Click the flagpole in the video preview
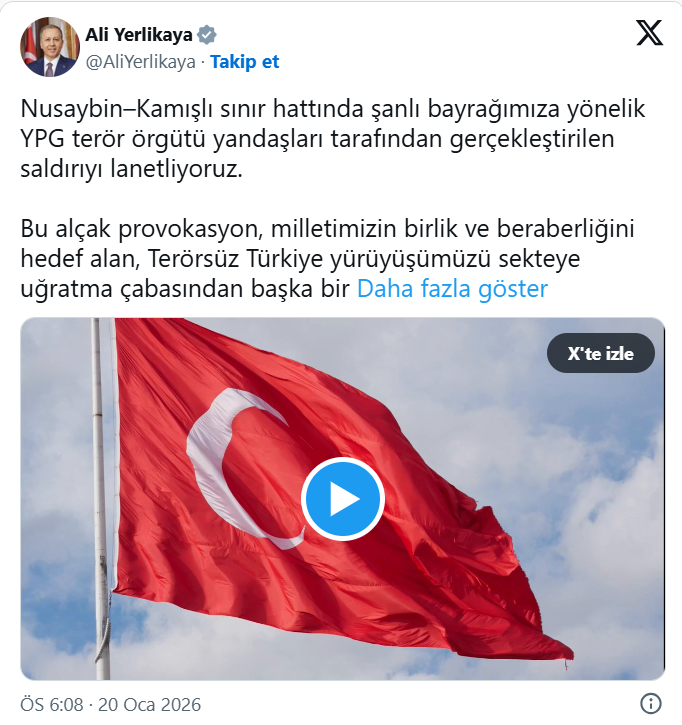The image size is (682, 725). [100, 499]
